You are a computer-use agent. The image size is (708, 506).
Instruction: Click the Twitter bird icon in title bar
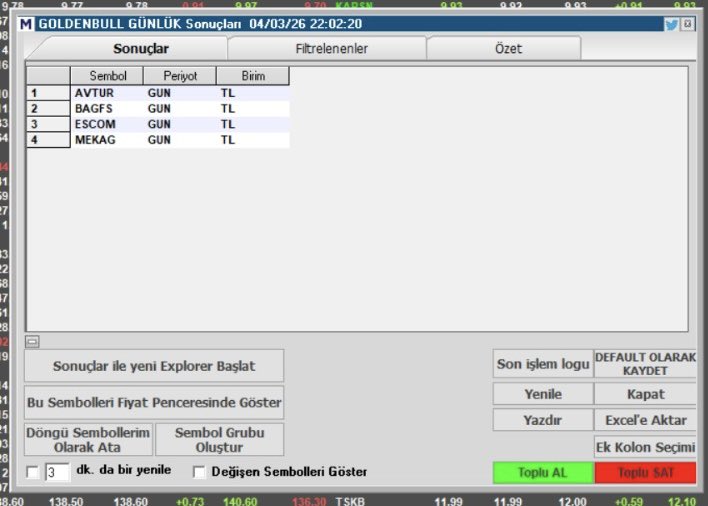pyautogui.click(x=671, y=24)
